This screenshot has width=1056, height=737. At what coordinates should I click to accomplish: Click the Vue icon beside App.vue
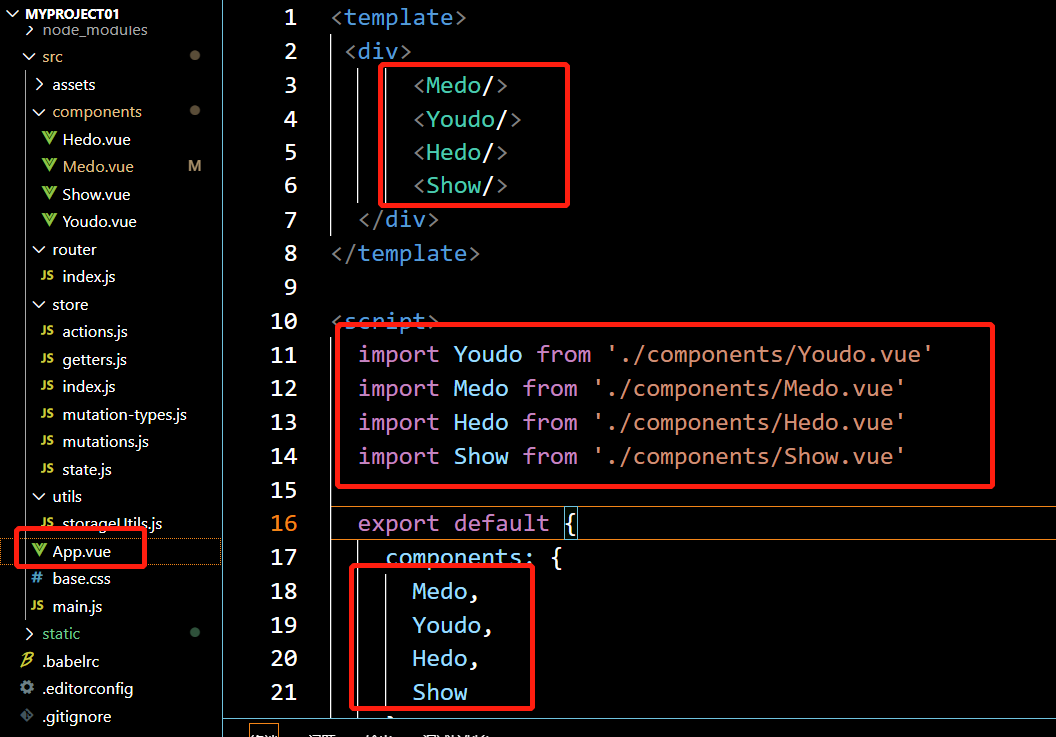tap(39, 550)
